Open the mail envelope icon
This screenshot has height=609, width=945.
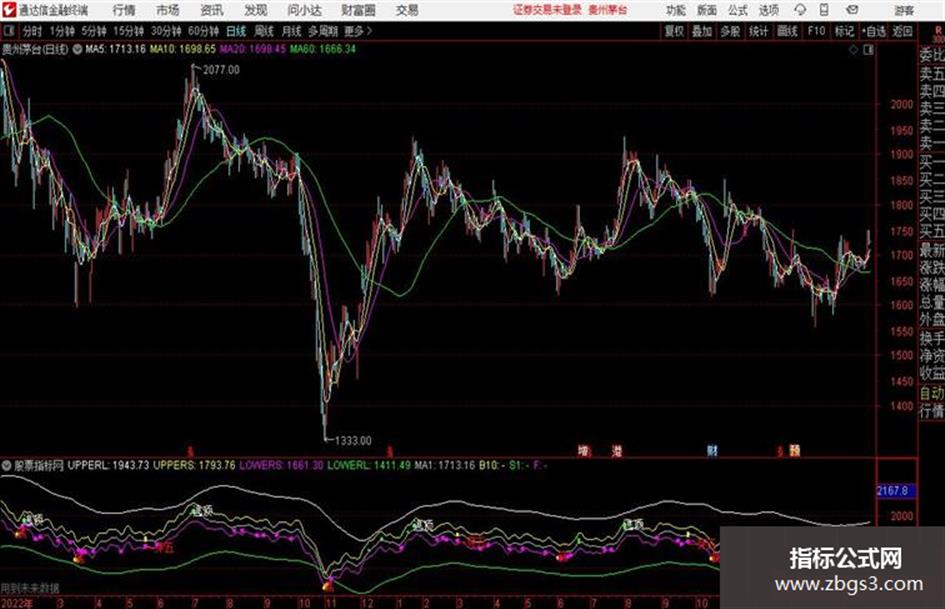(x=852, y=10)
